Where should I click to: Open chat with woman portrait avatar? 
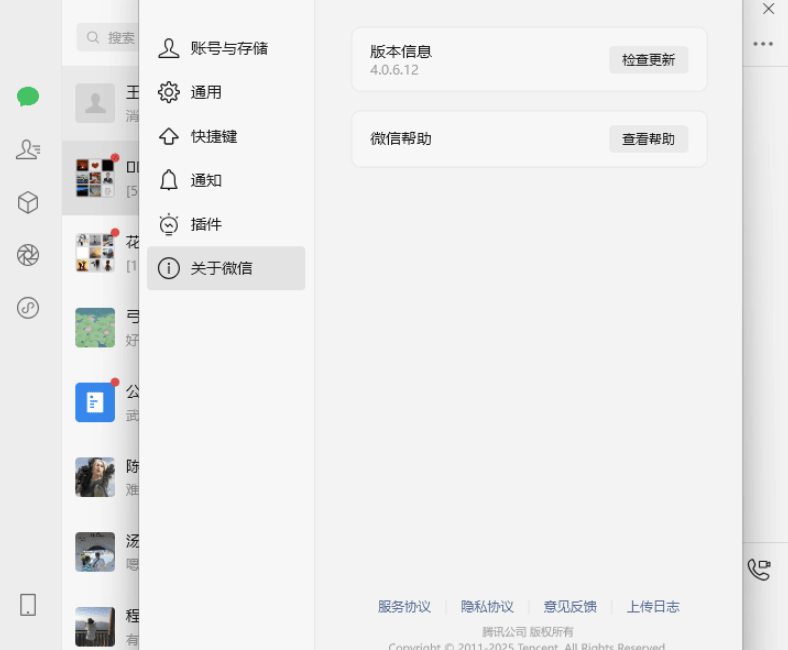(101, 477)
